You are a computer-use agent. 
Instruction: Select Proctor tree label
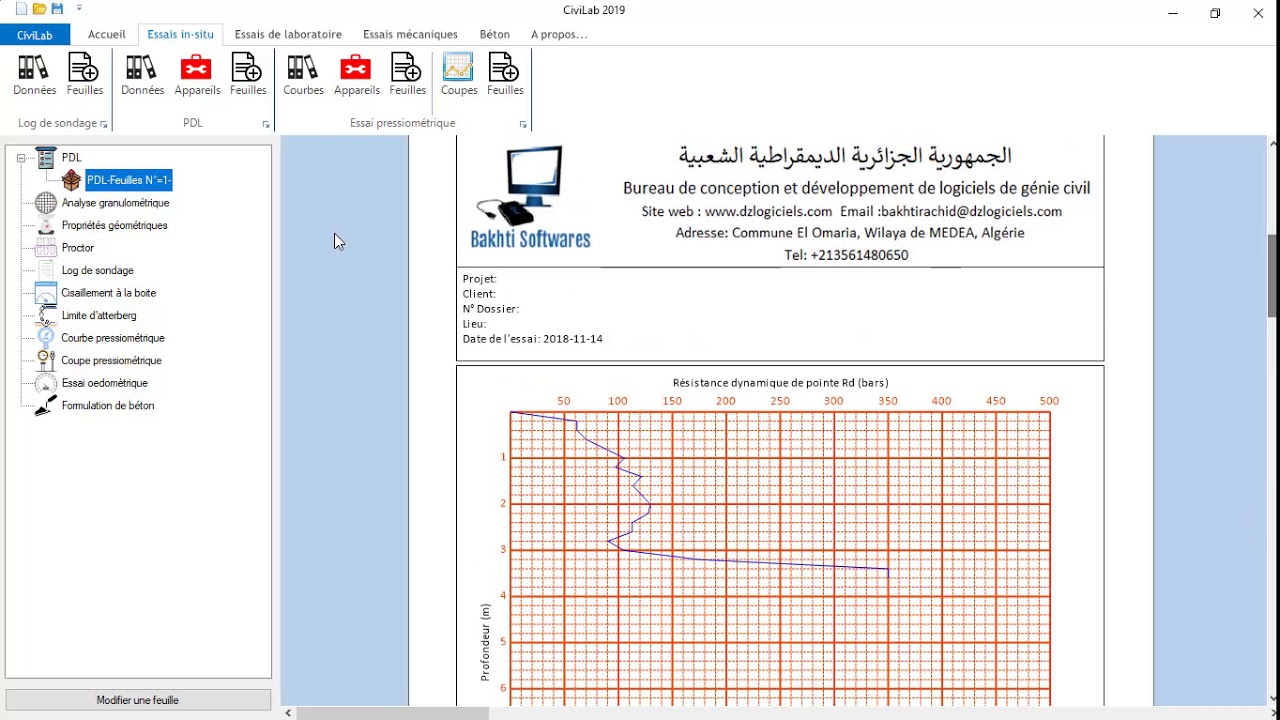78,248
